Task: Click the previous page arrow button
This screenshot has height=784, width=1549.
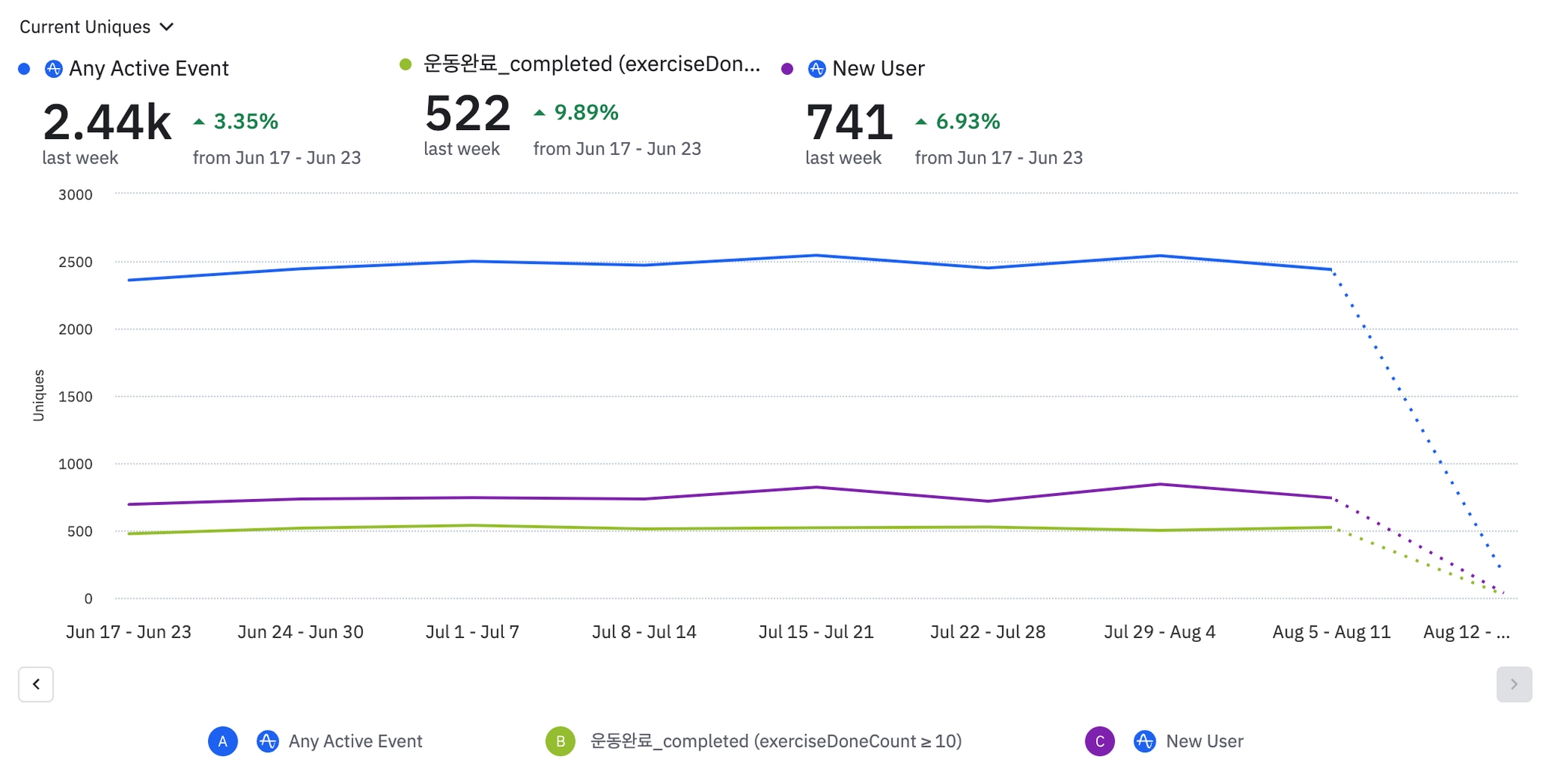Action: click(x=36, y=684)
